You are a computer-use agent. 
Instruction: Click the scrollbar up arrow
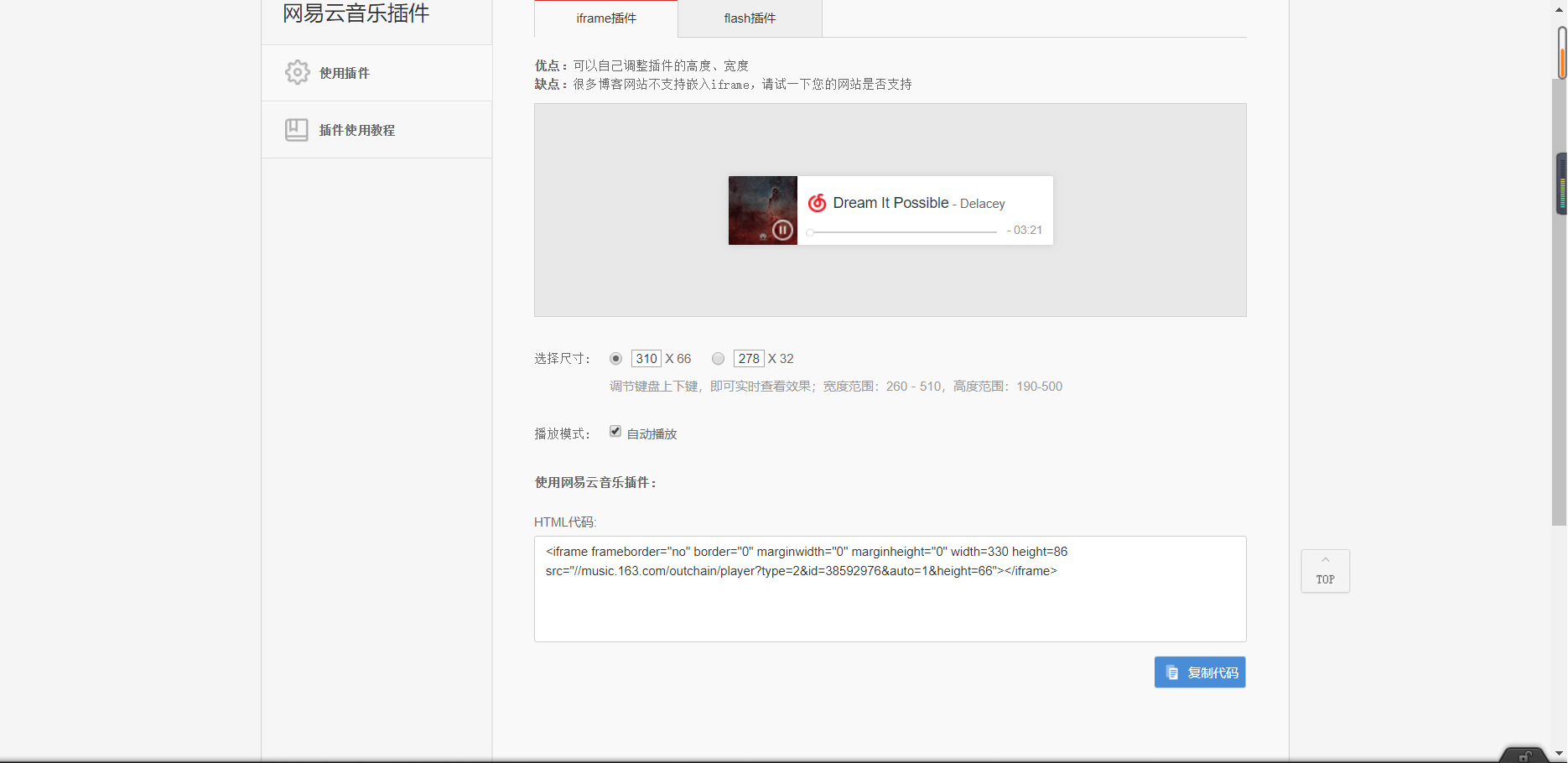click(1560, 9)
